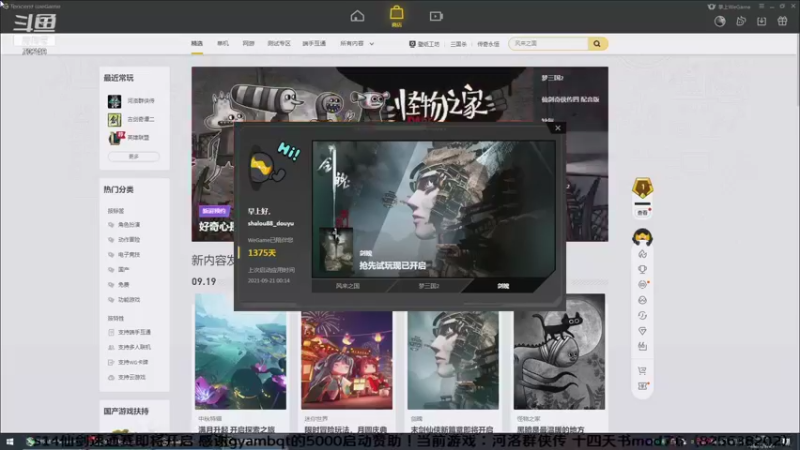The image size is (800, 450).
Task: Focus the game search input field
Action: [548, 44]
